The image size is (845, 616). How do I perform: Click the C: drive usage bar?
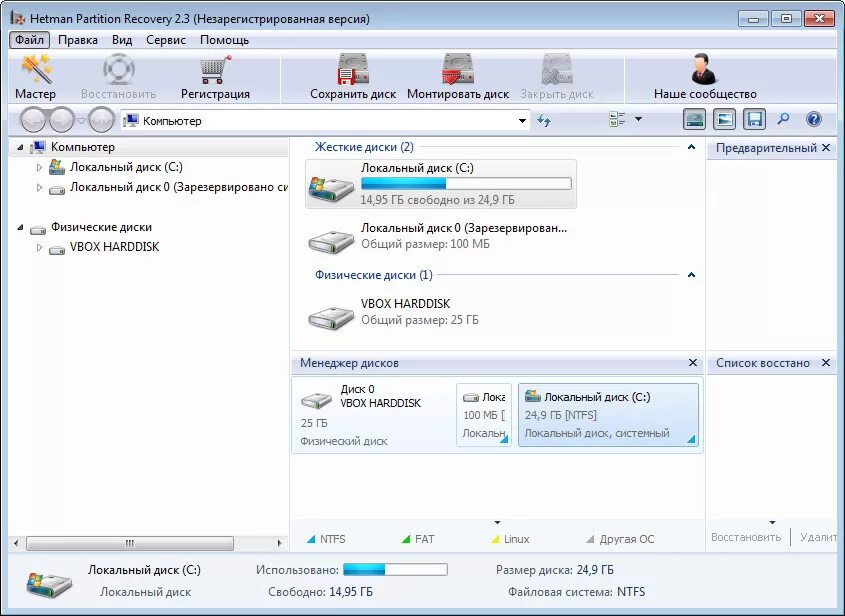click(466, 184)
